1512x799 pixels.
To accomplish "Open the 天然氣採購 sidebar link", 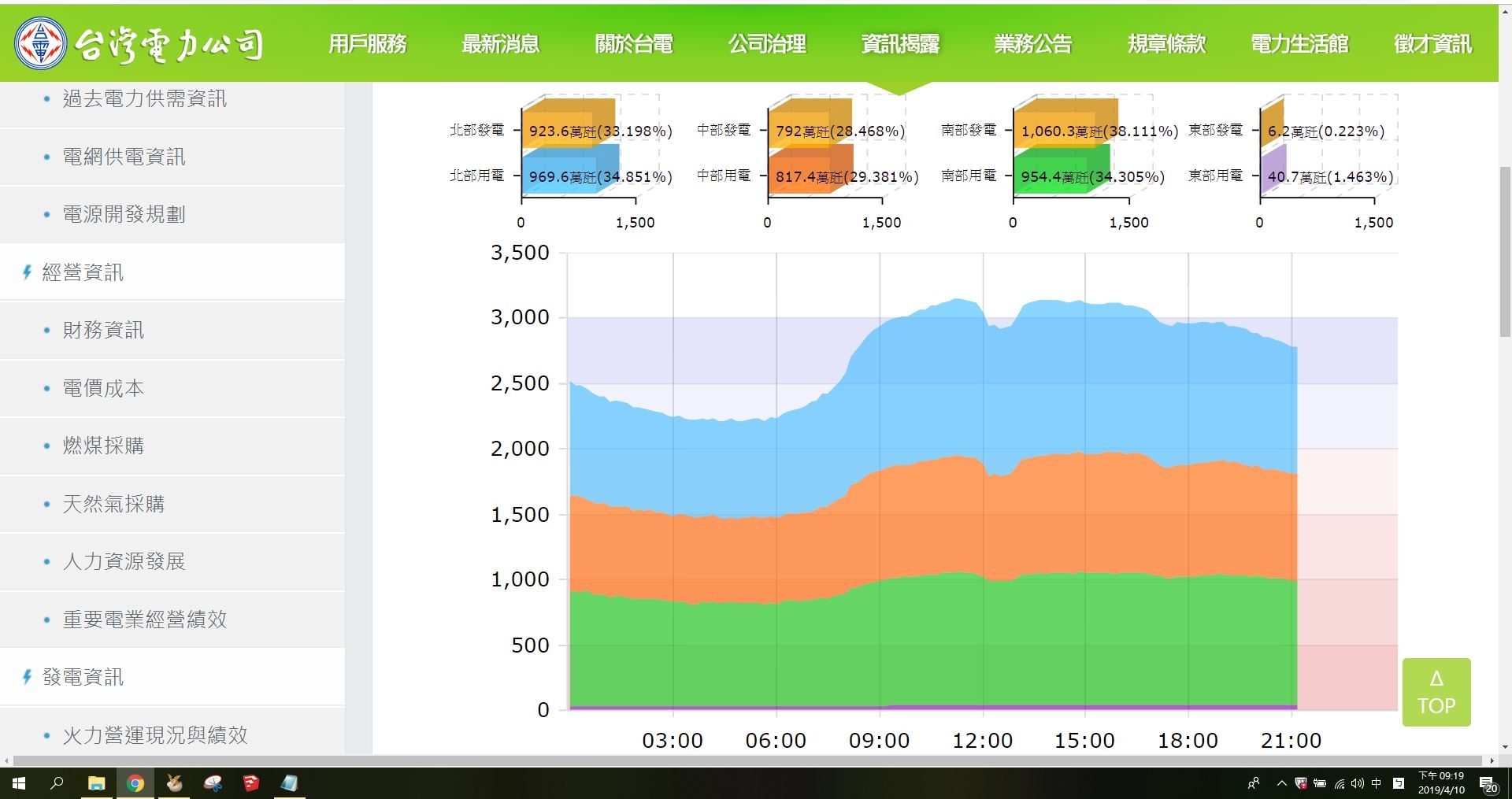I will click(114, 504).
